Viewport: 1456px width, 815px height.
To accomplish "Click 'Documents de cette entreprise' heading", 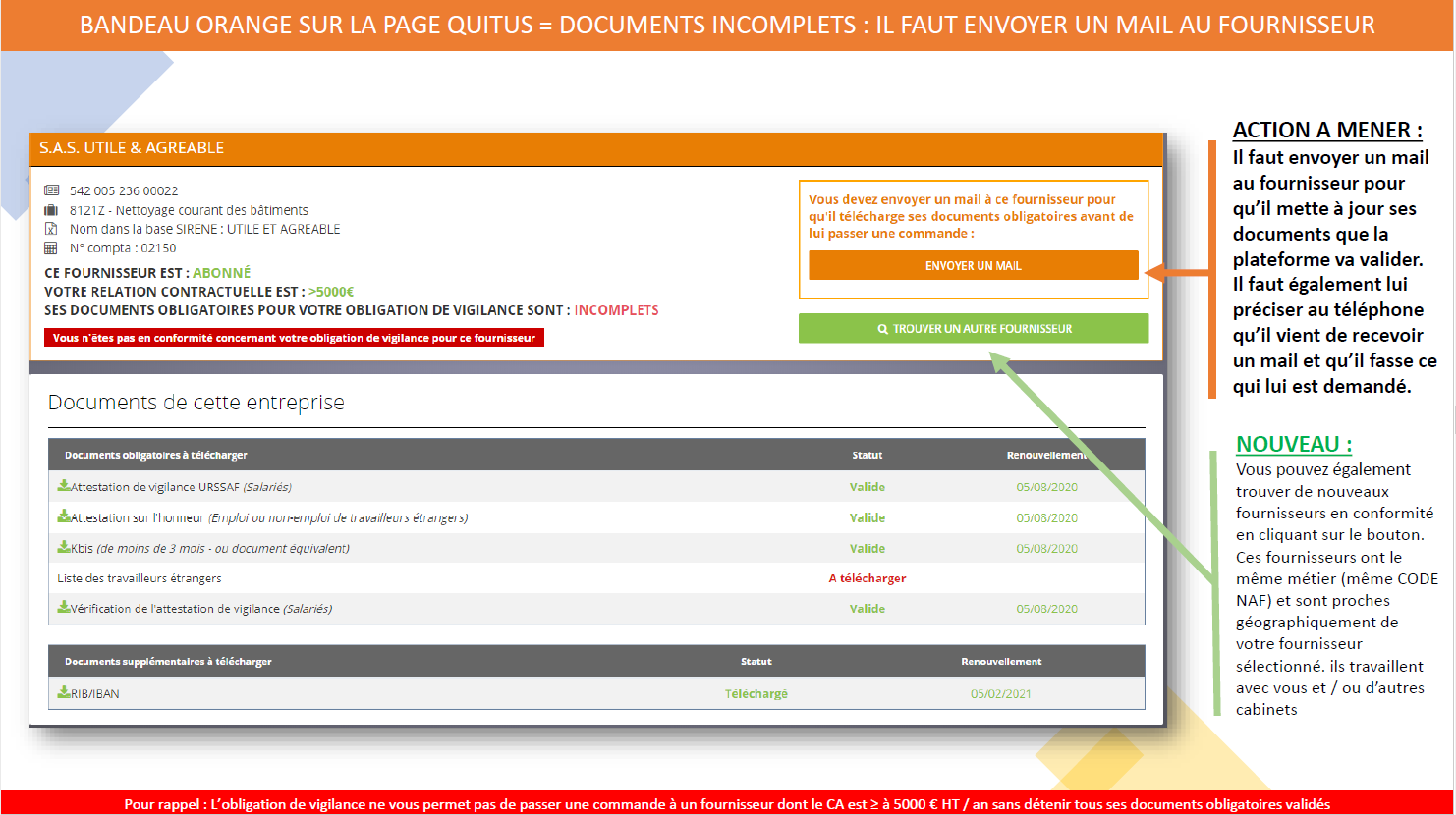I will tap(196, 403).
